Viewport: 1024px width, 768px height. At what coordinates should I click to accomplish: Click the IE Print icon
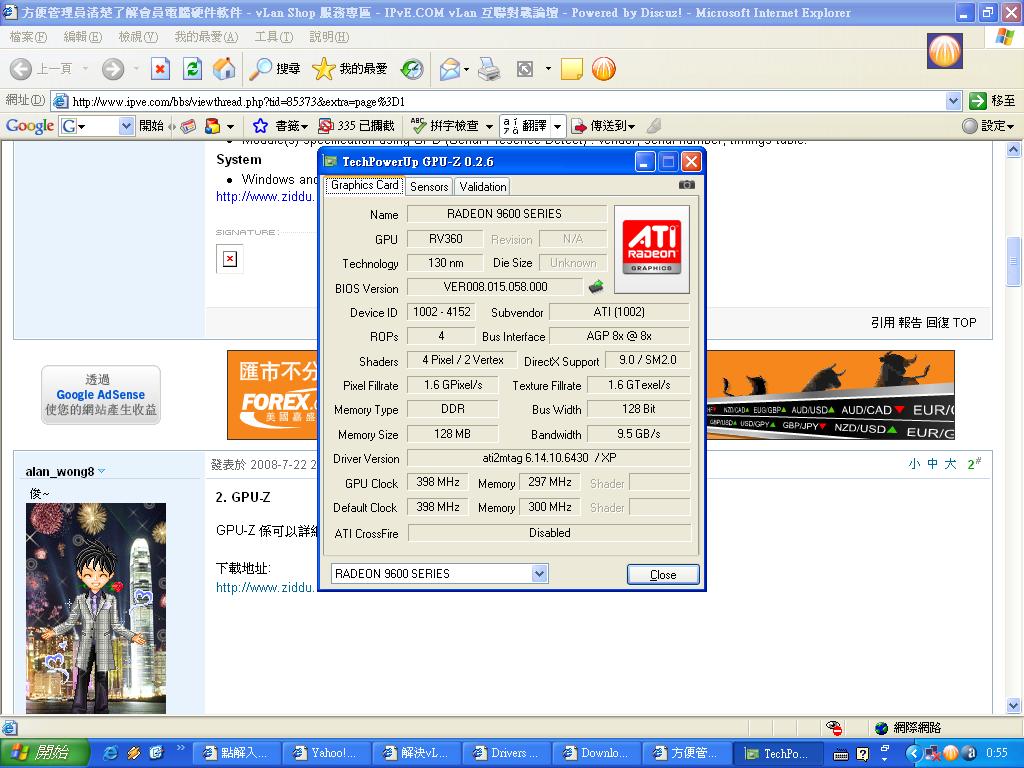[x=488, y=69]
